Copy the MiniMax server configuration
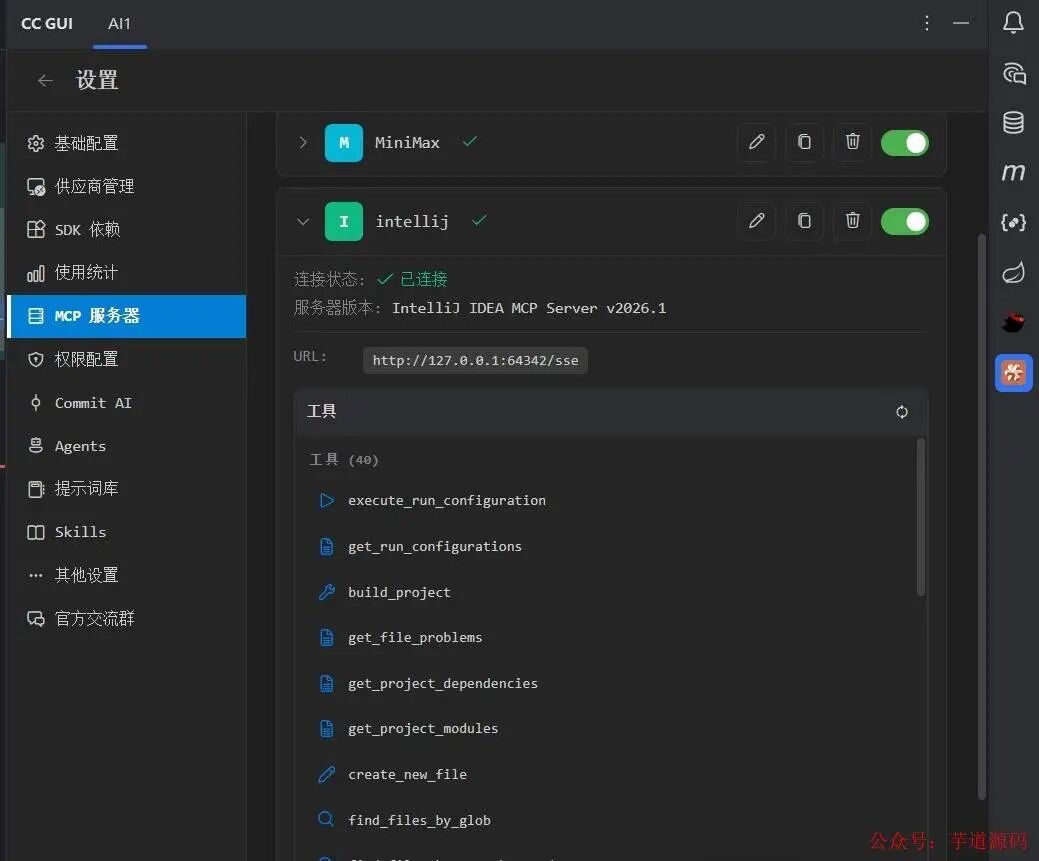 click(x=804, y=142)
